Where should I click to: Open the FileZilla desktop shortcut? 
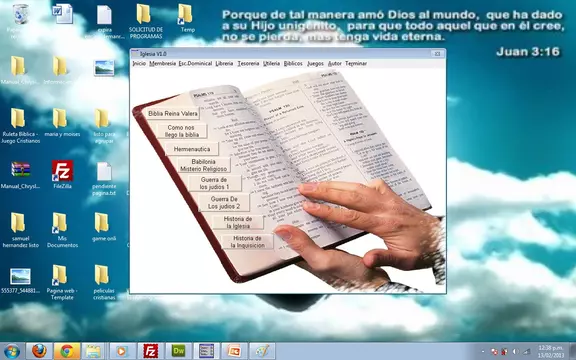point(62,174)
